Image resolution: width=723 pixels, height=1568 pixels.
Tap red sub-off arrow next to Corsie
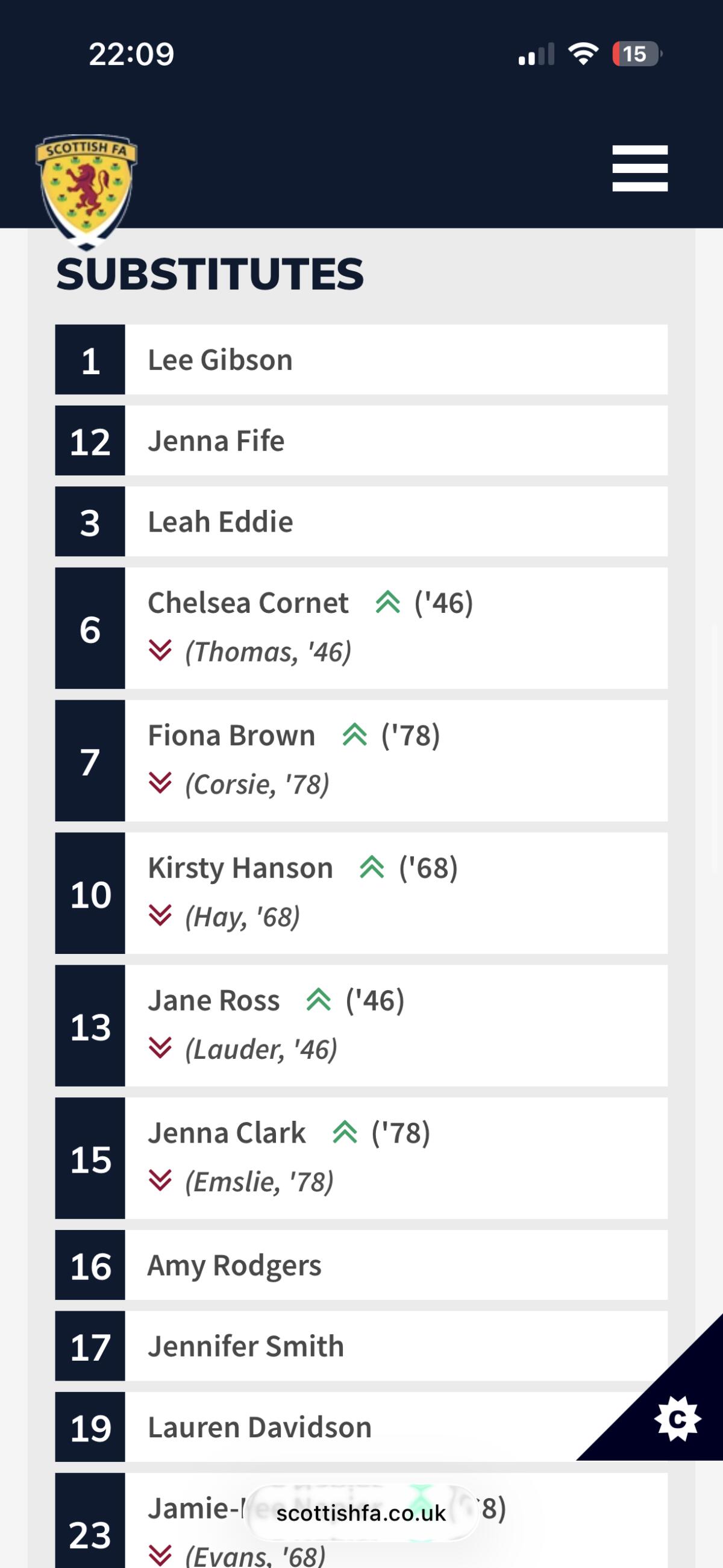(160, 783)
